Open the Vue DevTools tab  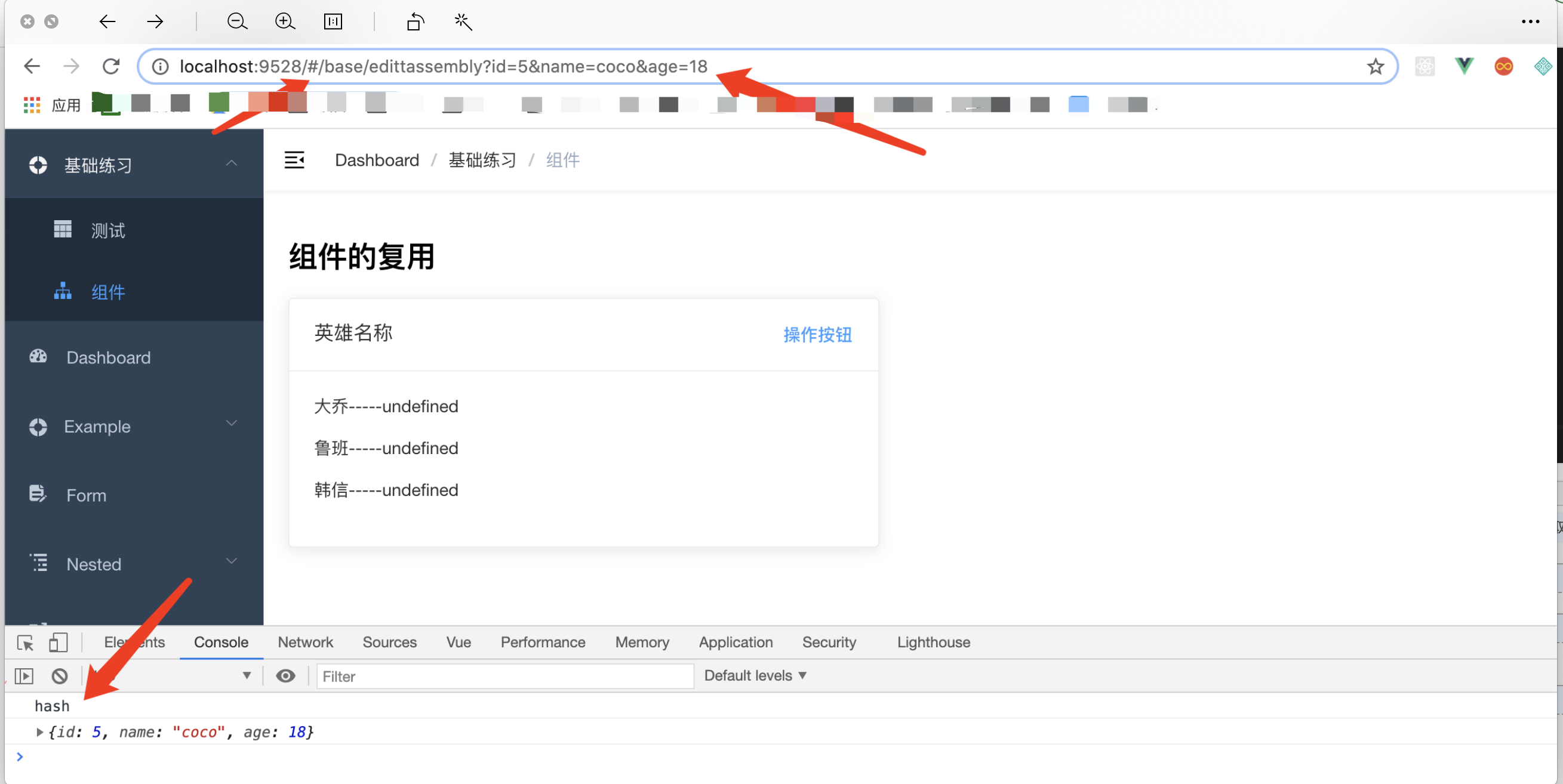pyautogui.click(x=458, y=642)
